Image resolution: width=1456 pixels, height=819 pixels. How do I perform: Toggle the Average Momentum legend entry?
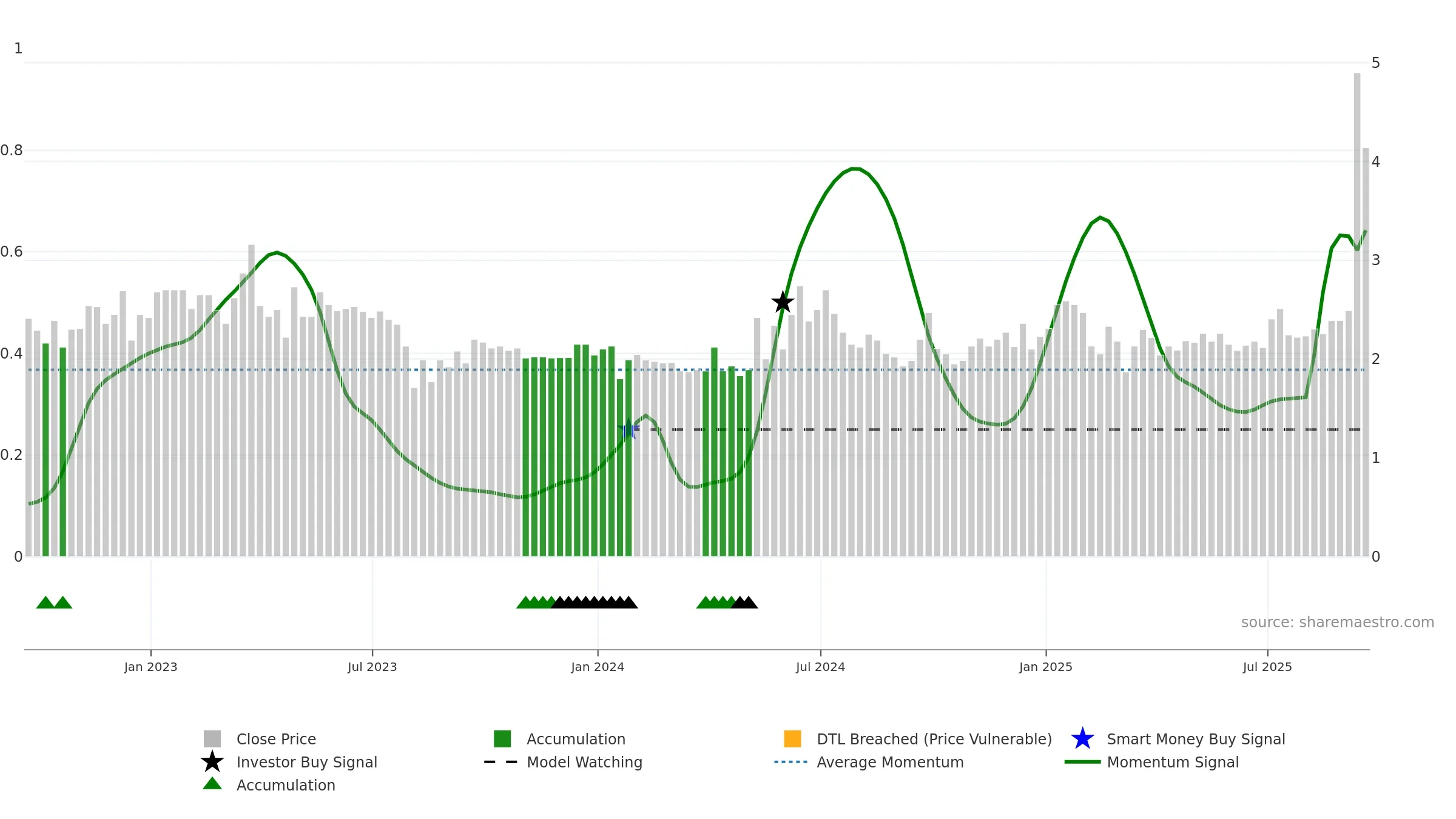(869, 762)
